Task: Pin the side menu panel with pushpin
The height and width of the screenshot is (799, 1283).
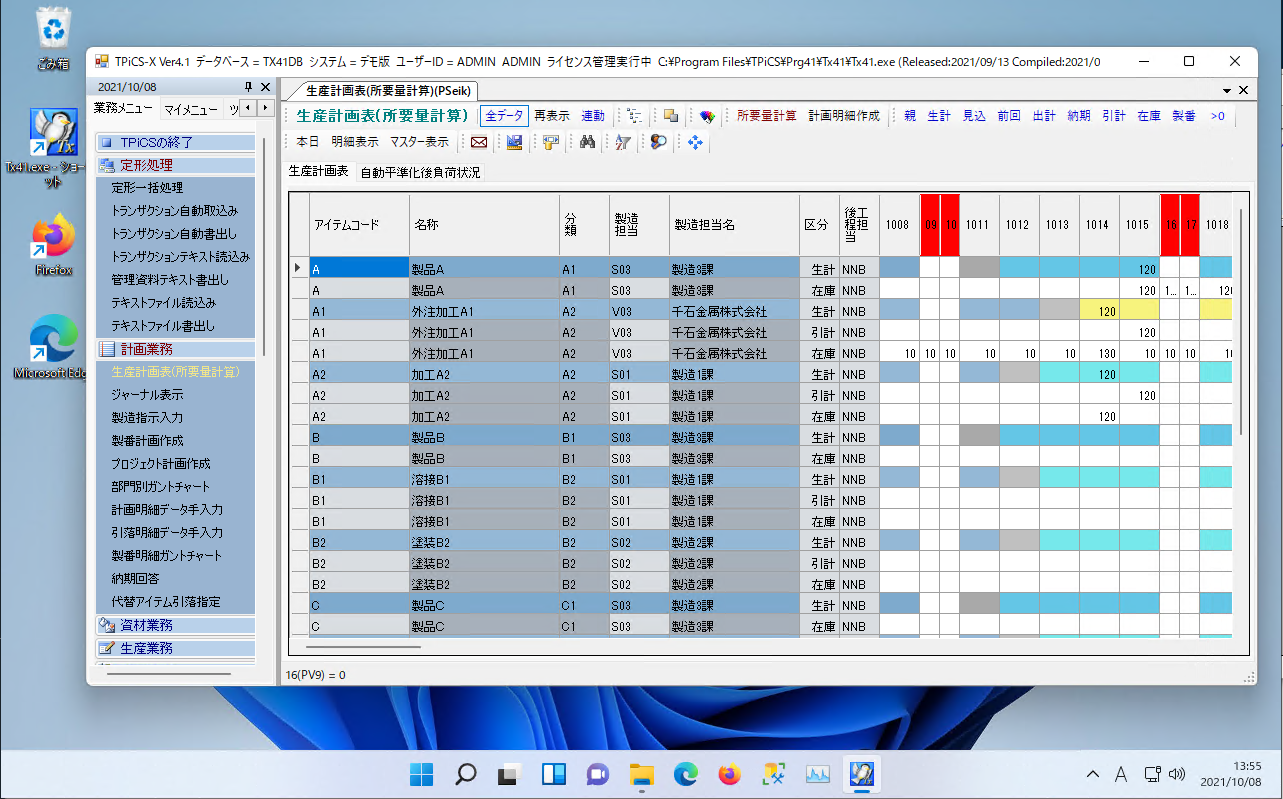Action: (249, 87)
